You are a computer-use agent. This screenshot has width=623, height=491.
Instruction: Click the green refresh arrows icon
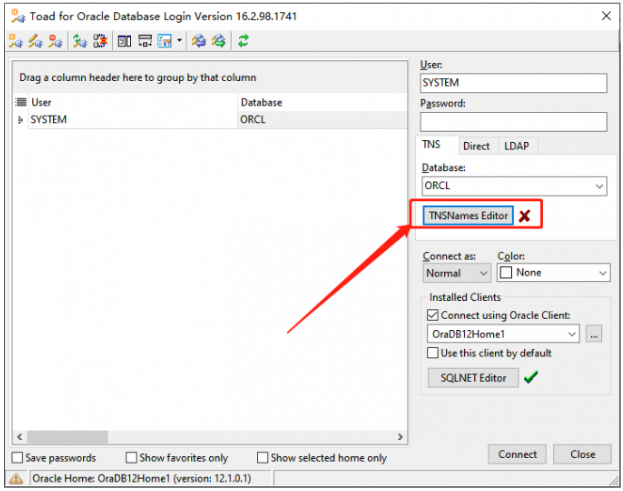[x=243, y=41]
